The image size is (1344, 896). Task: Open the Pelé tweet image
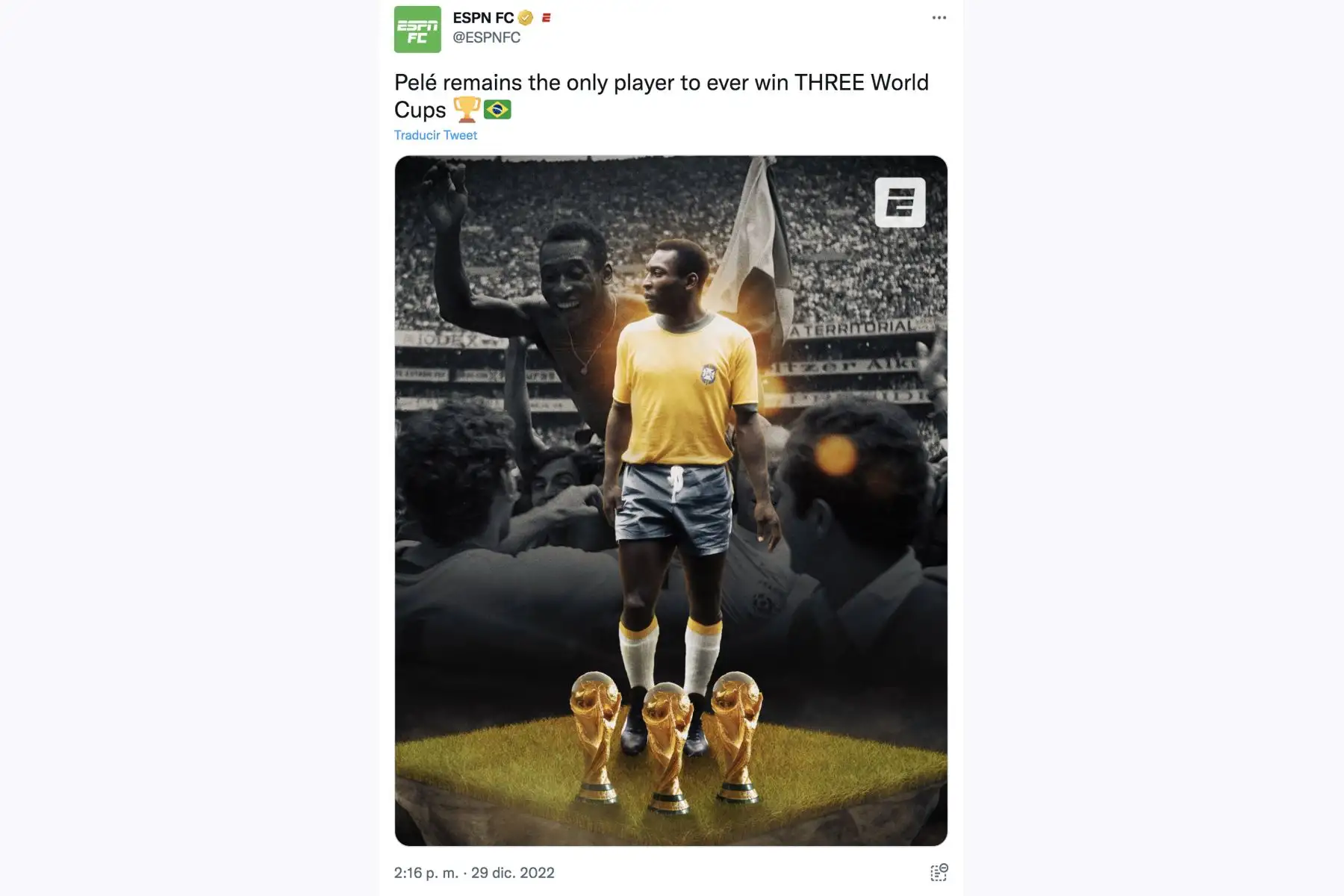(x=671, y=500)
